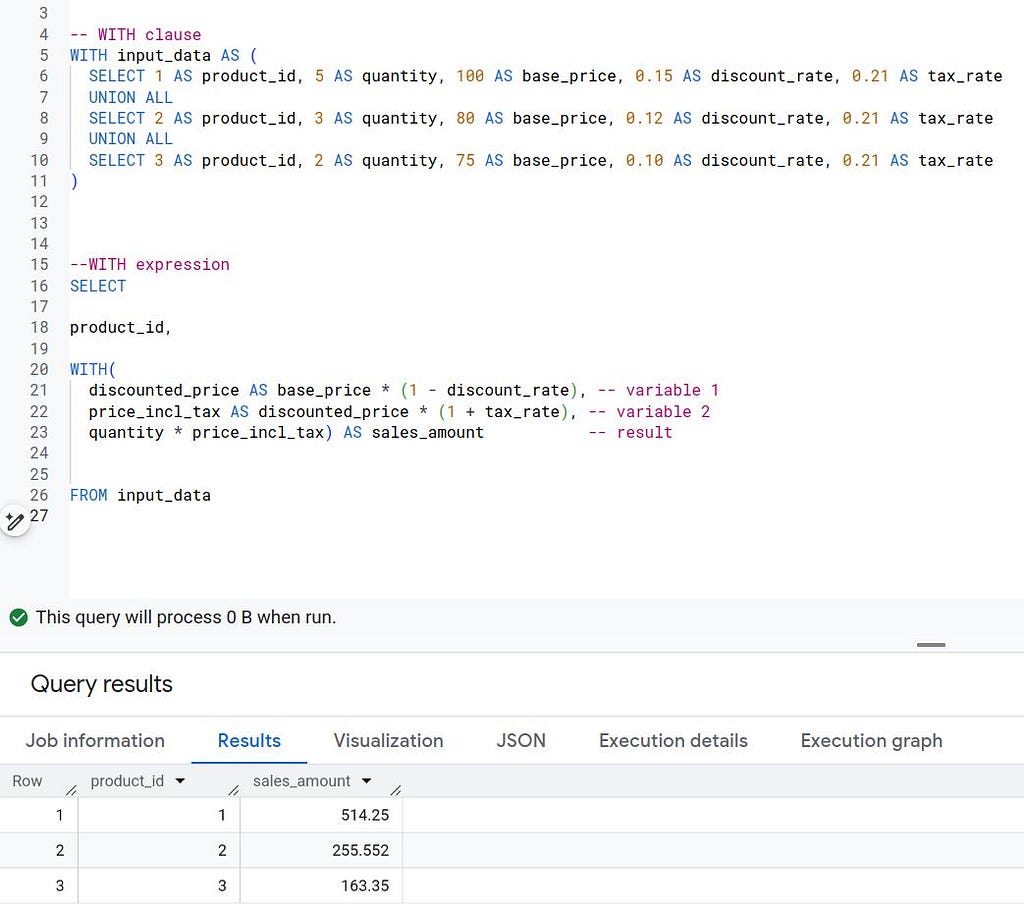Click the AI pencil assist icon
Image resolution: width=1024 pixels, height=906 pixels.
(14, 521)
